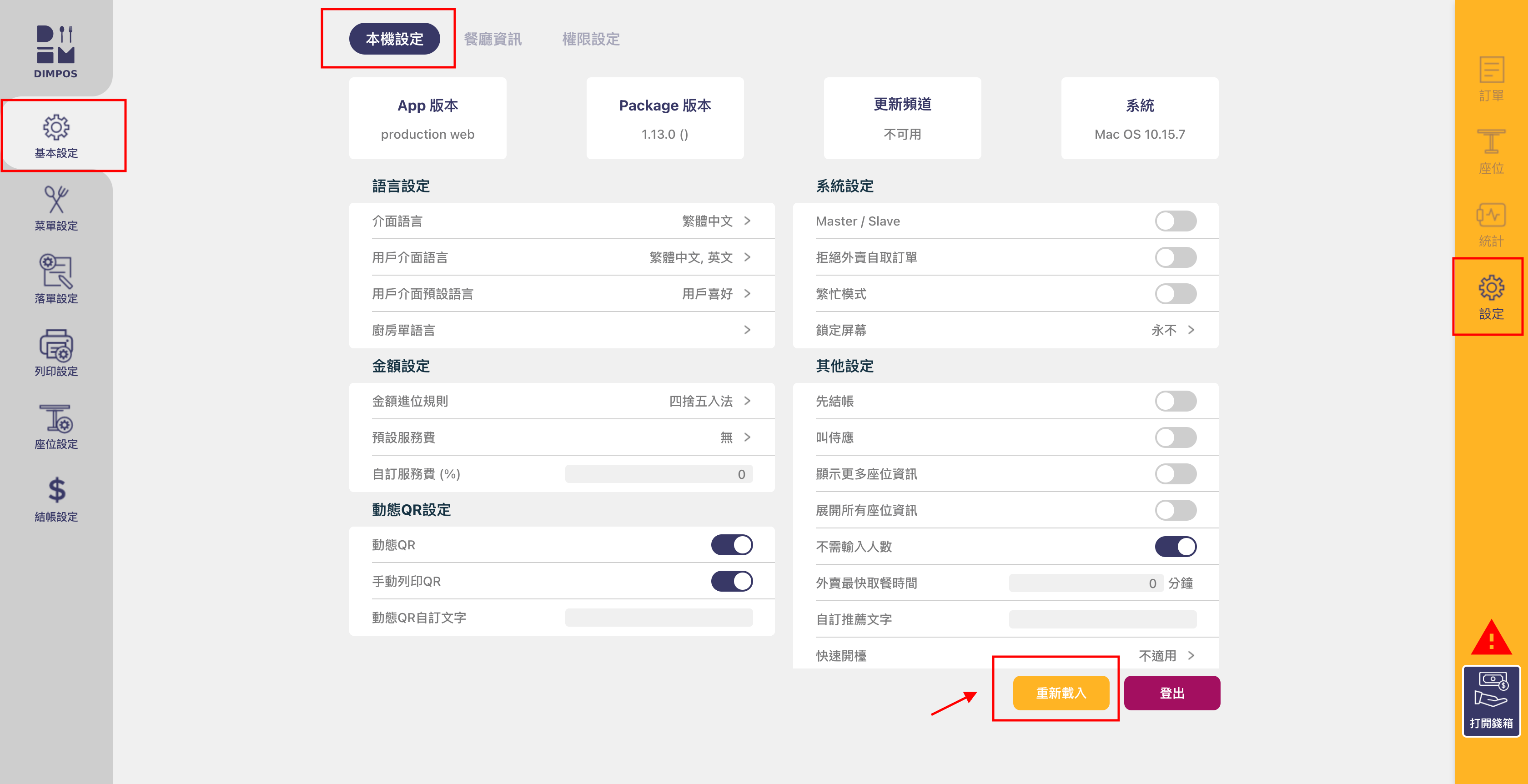Click the 重新載入 reload button
This screenshot has width=1528, height=784.
point(1061,693)
